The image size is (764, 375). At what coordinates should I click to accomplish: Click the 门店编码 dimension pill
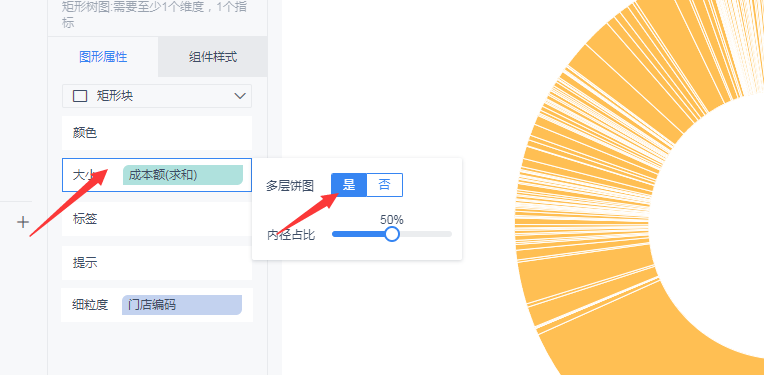click(182, 305)
